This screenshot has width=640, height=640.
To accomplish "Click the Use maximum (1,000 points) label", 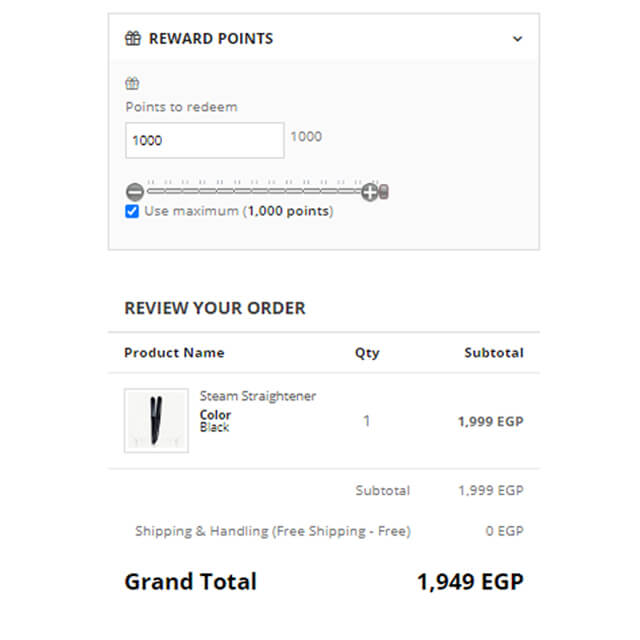I will pyautogui.click(x=238, y=212).
